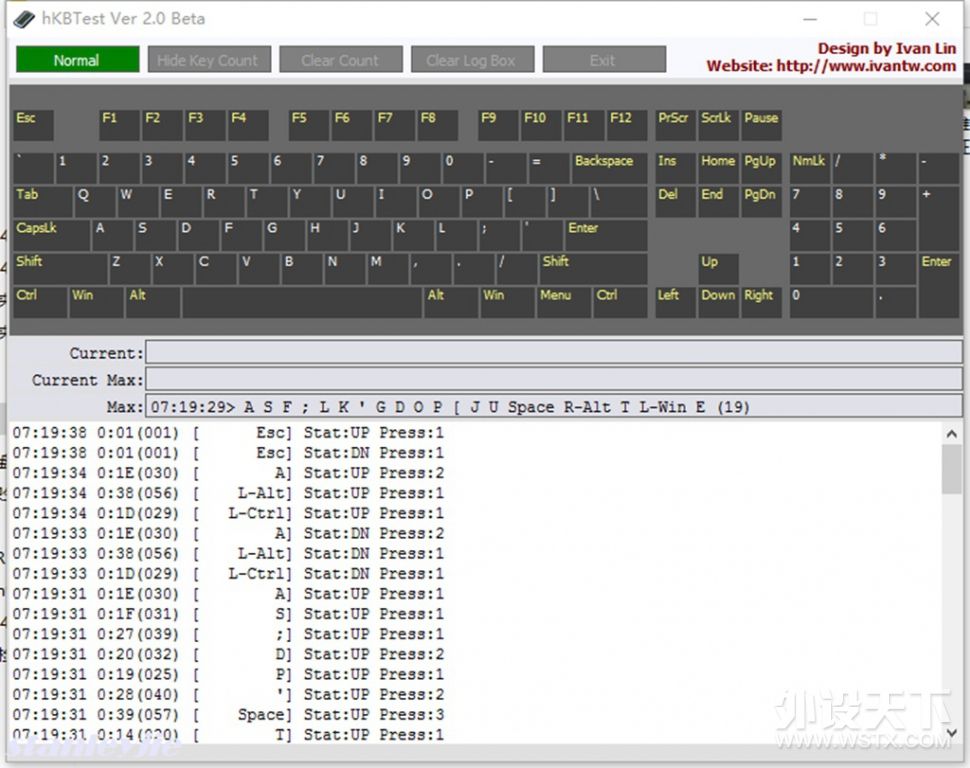
Task: Click the Ins key tile
Action: [x=675, y=169]
